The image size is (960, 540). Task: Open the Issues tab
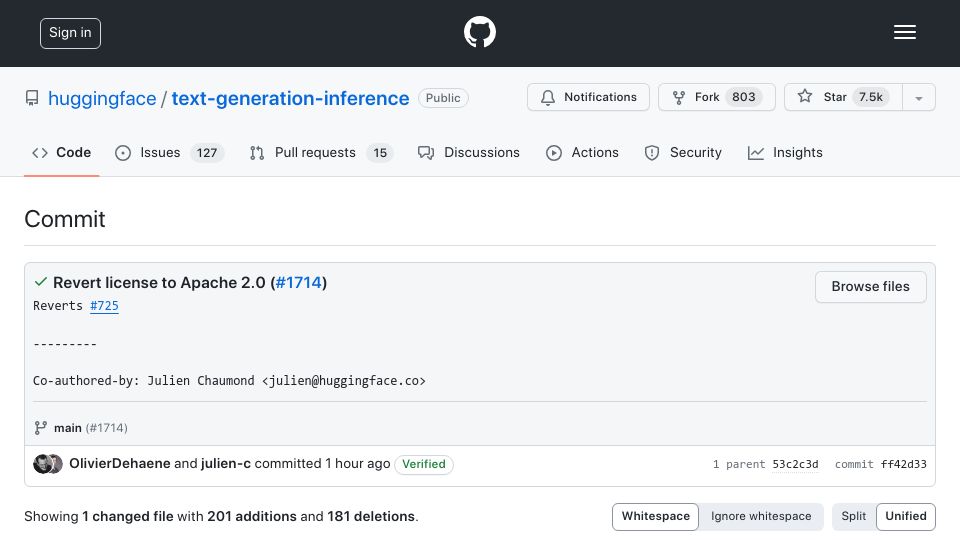pos(170,152)
